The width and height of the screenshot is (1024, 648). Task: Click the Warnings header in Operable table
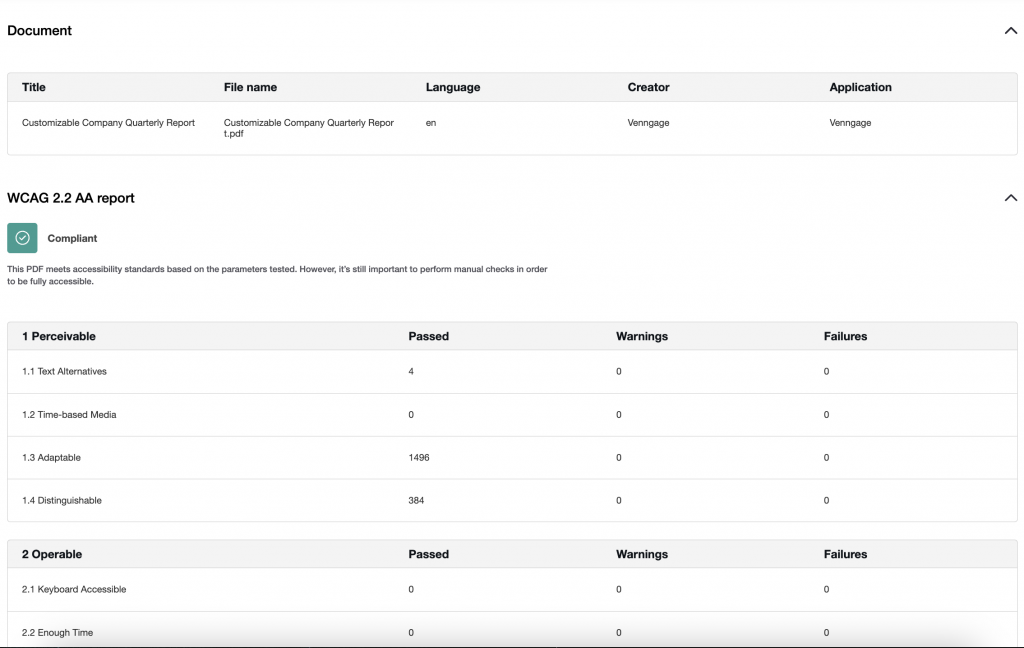coord(641,554)
